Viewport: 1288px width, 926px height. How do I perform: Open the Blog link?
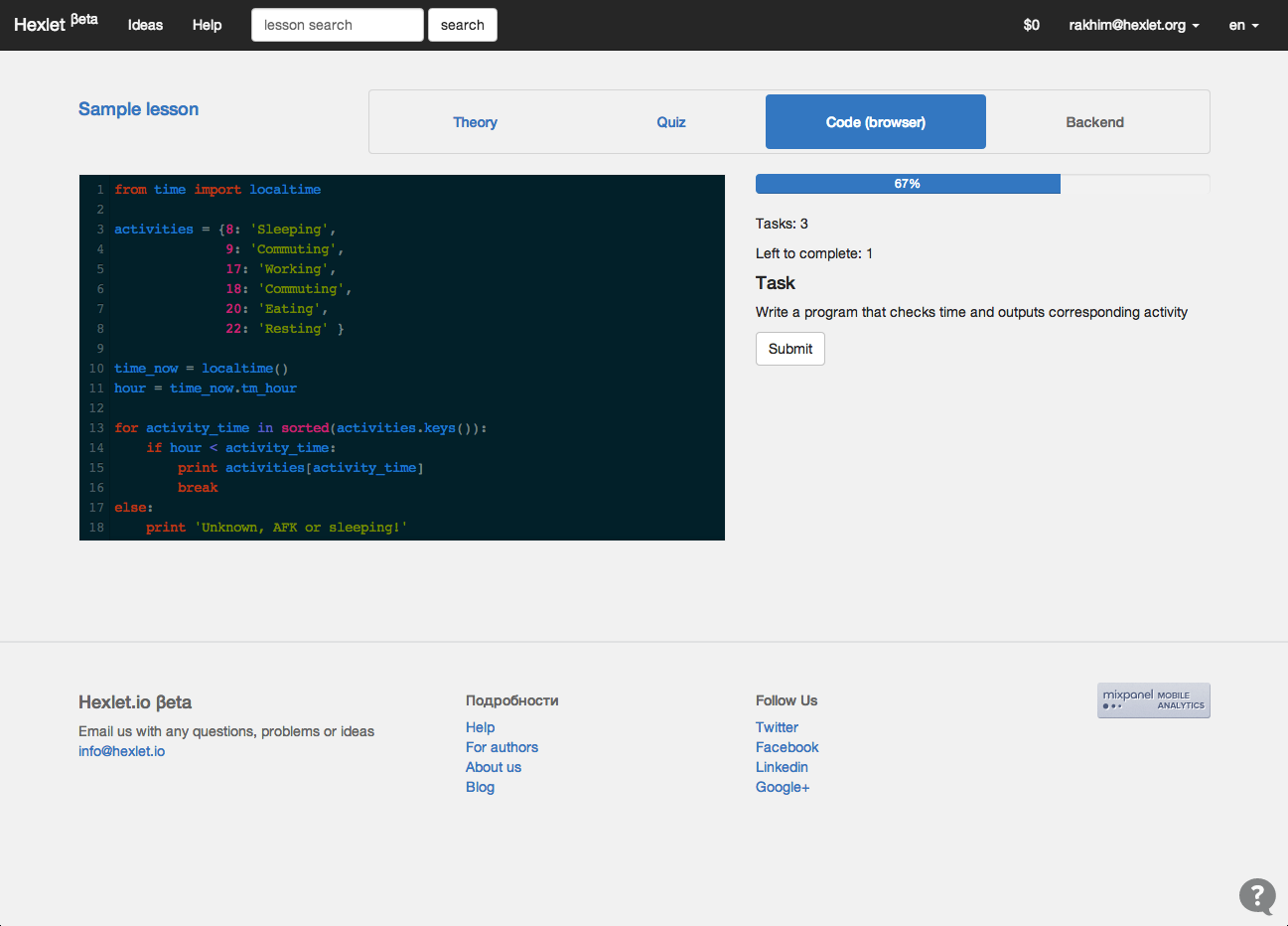click(480, 787)
